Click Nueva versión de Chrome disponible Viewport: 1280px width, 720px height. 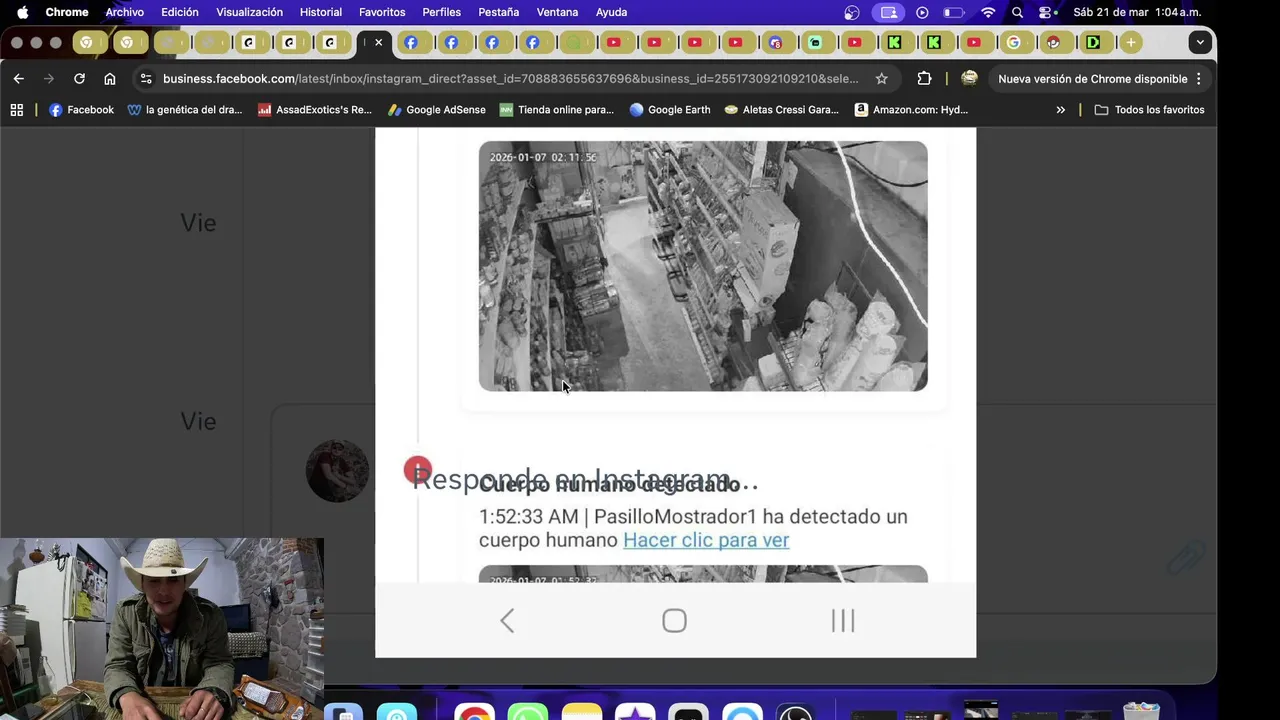pos(1093,79)
